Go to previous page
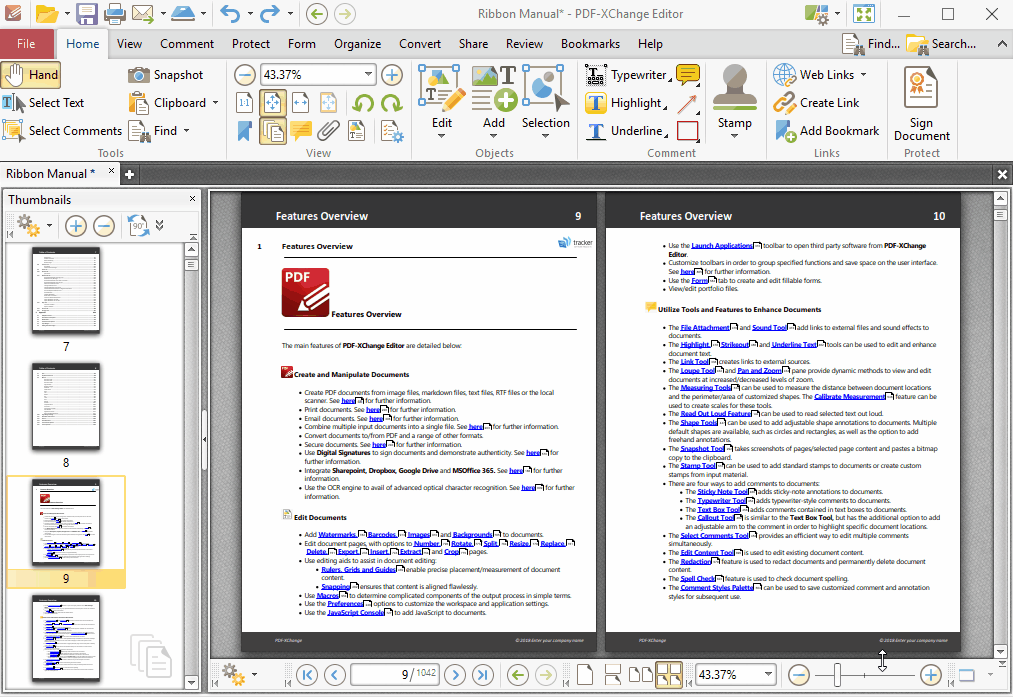The height and width of the screenshot is (697, 1013). pyautogui.click(x=335, y=675)
